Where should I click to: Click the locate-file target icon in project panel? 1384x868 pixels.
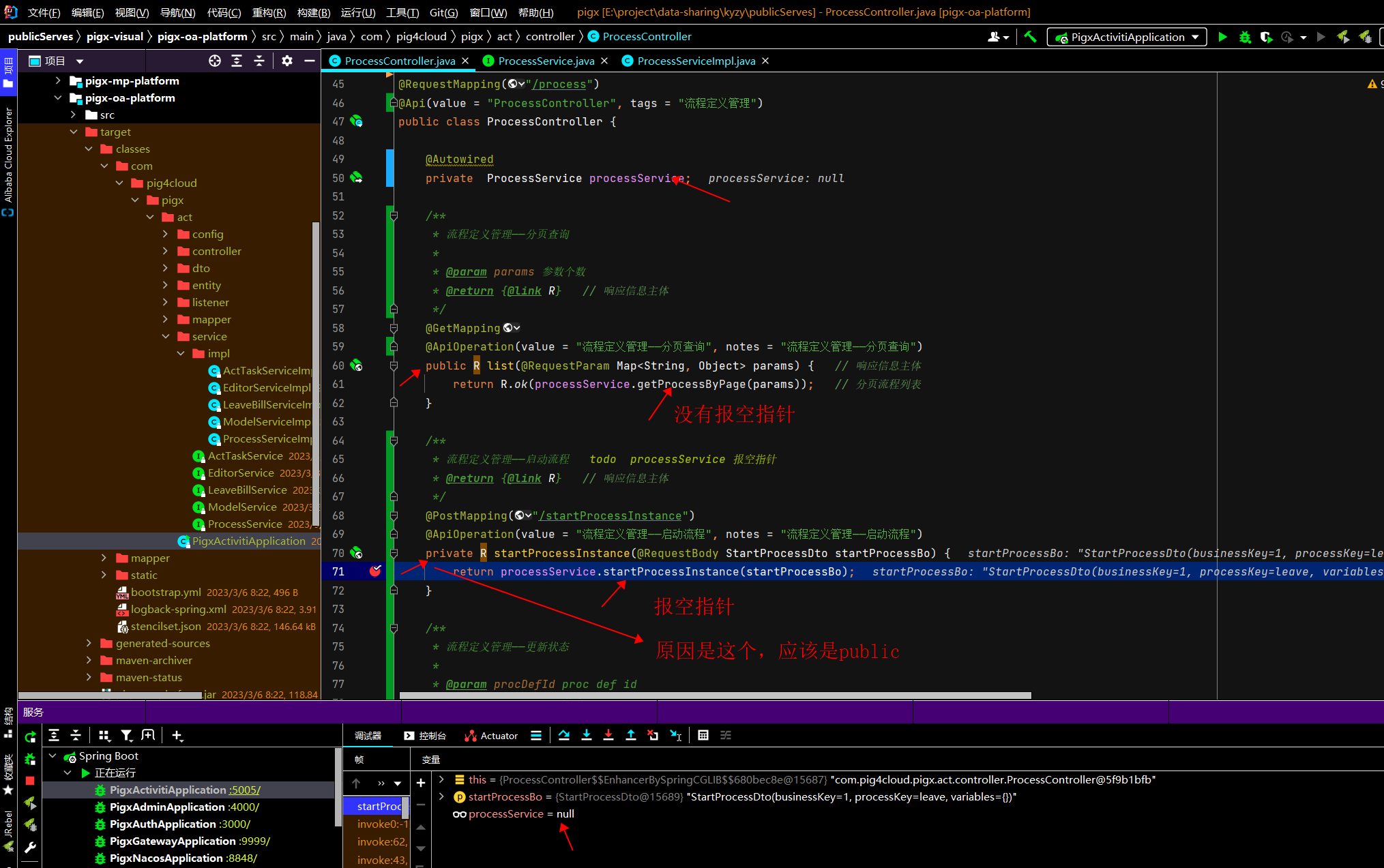coord(214,61)
